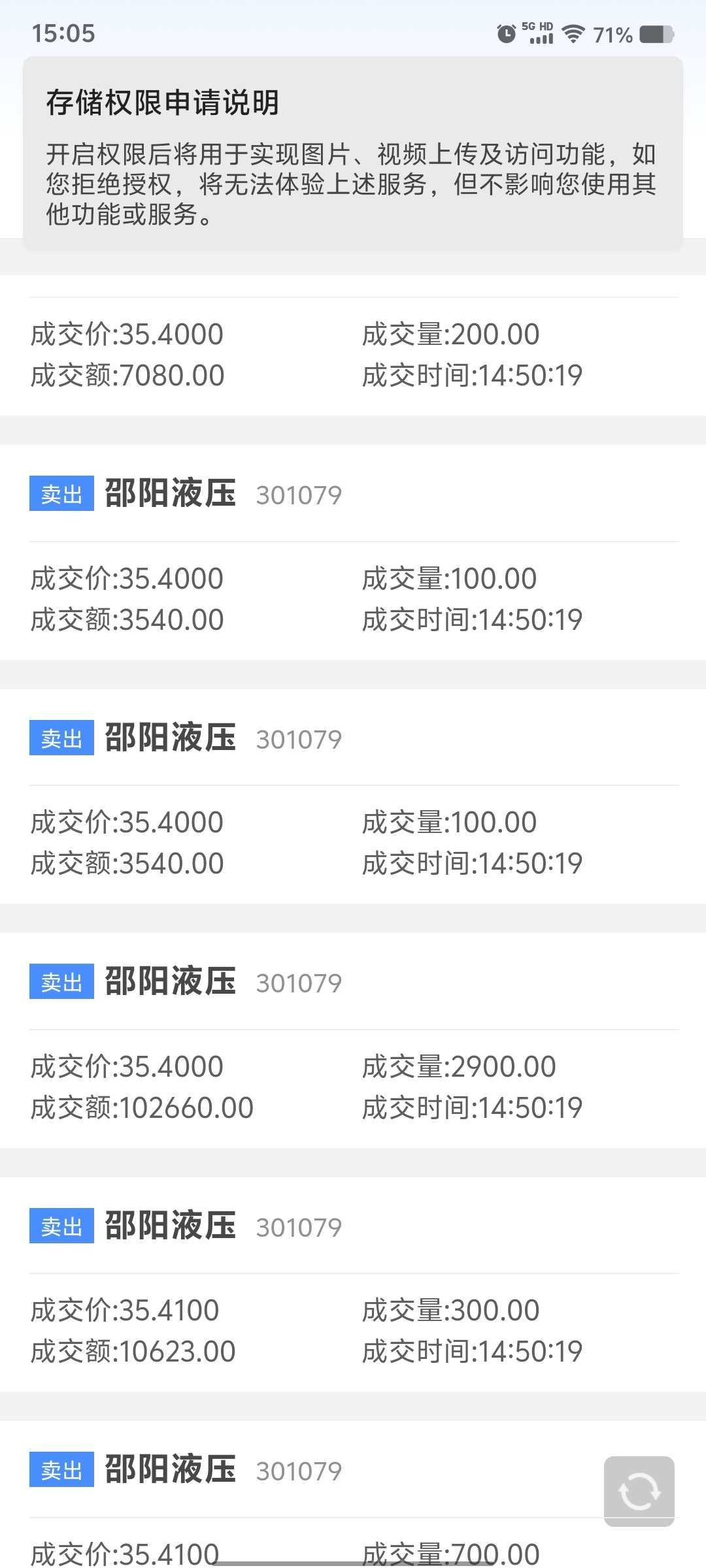Tap the 存储权限申请说明 notice title

pyautogui.click(x=163, y=103)
